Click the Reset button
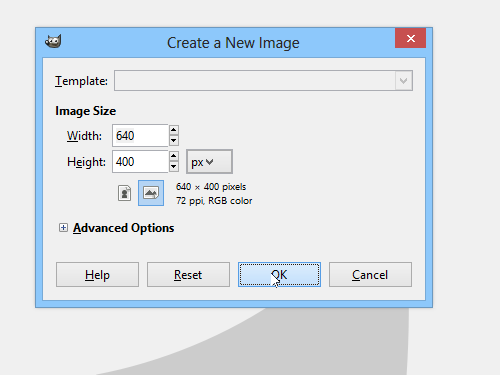 [x=188, y=275]
